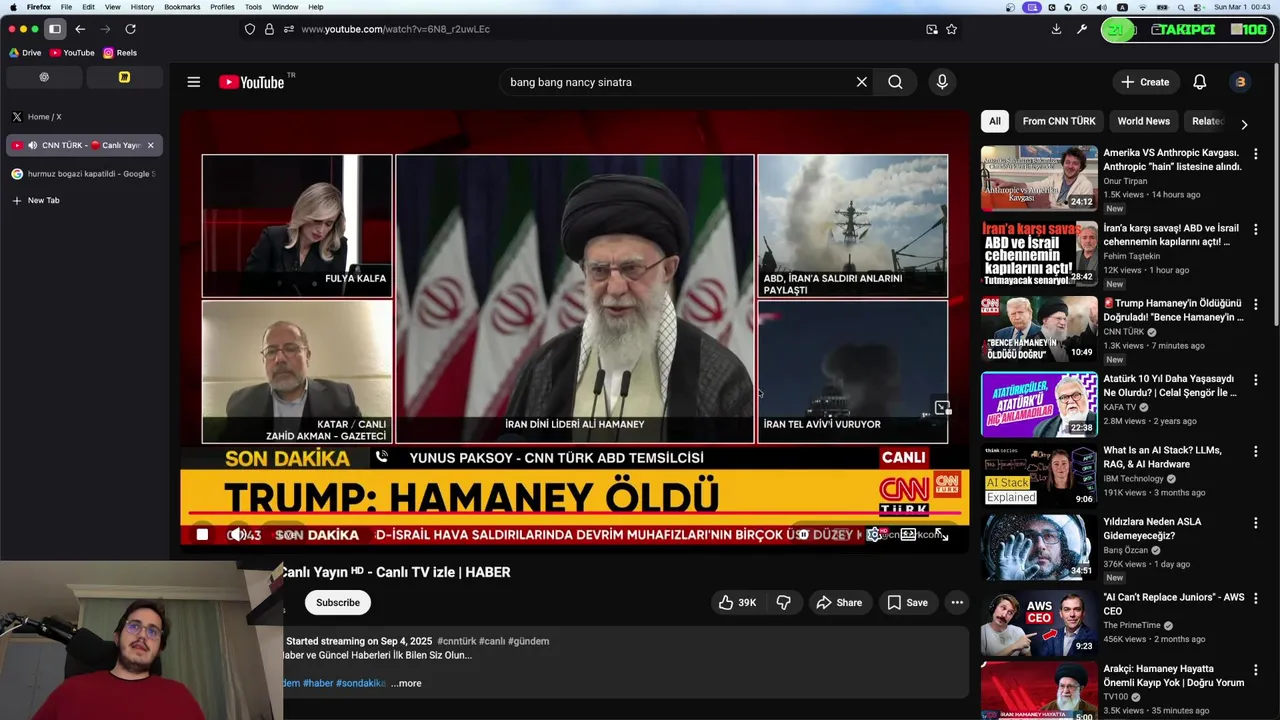Expand description with ...more
This screenshot has height=720, width=1280.
[406, 683]
